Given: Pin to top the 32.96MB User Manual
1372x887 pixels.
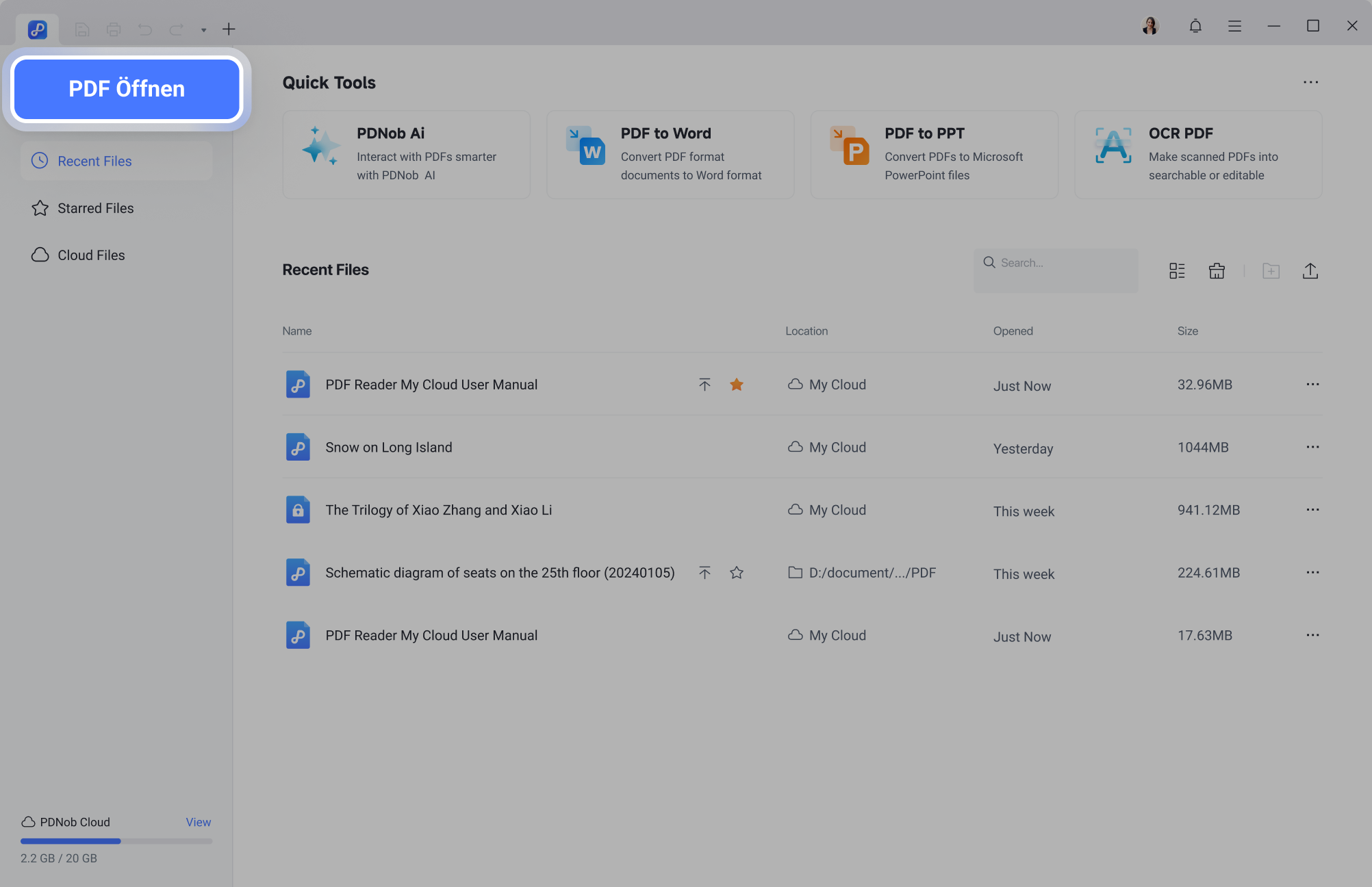Looking at the screenshot, I should (x=704, y=385).
